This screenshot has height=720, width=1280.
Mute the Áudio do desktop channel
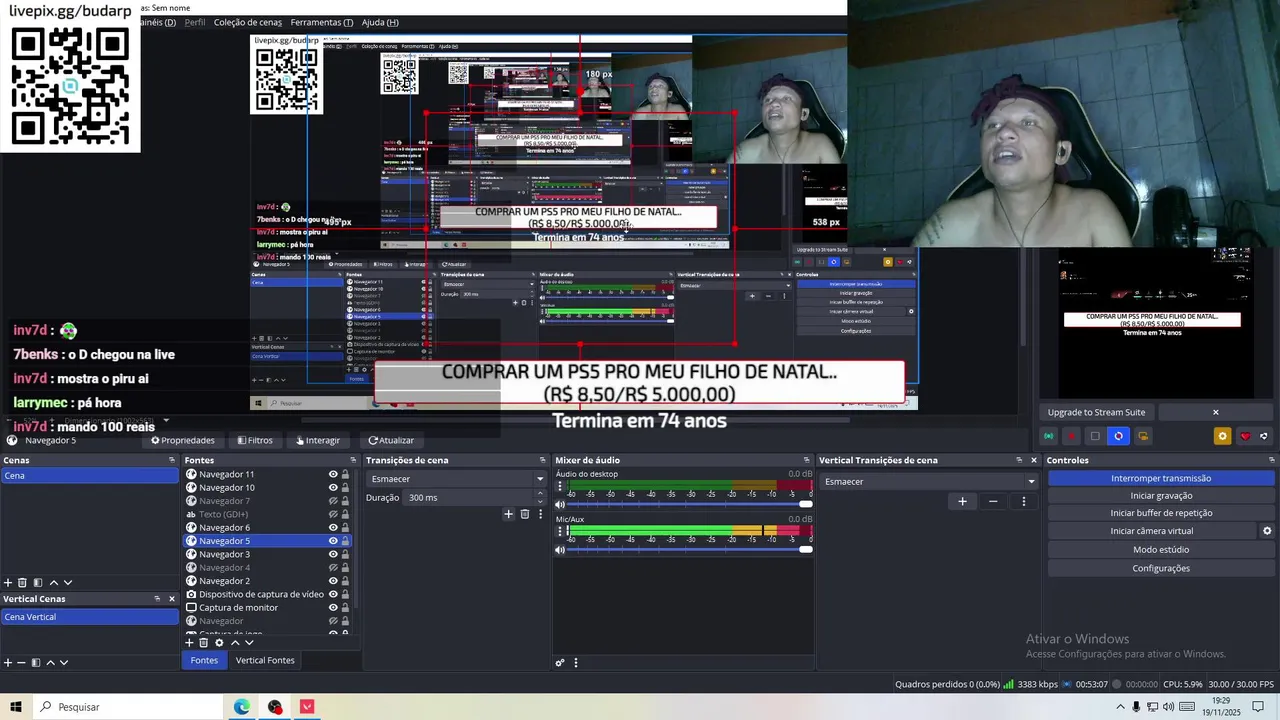click(560, 504)
